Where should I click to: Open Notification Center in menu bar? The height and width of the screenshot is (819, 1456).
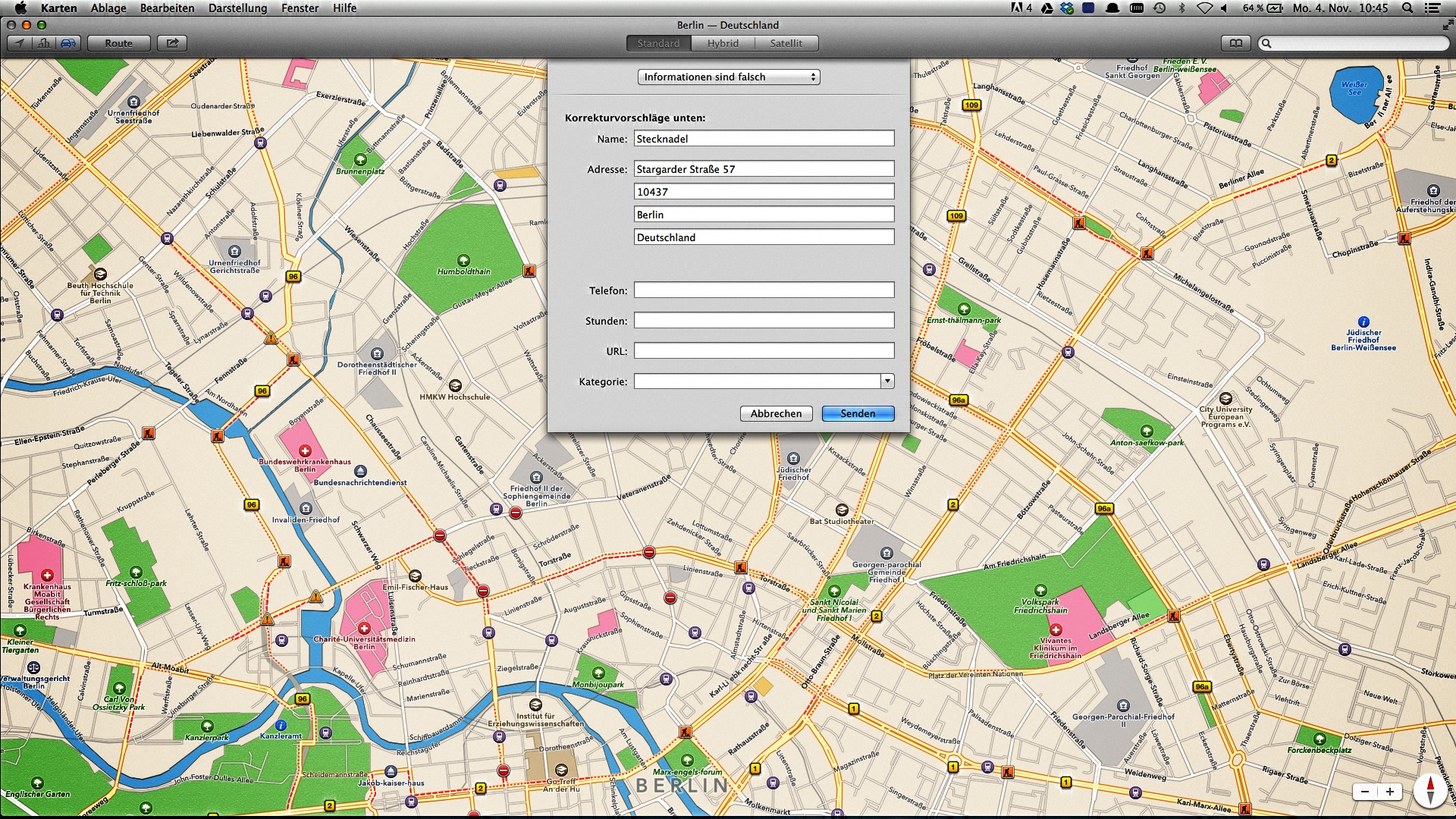[1432, 8]
